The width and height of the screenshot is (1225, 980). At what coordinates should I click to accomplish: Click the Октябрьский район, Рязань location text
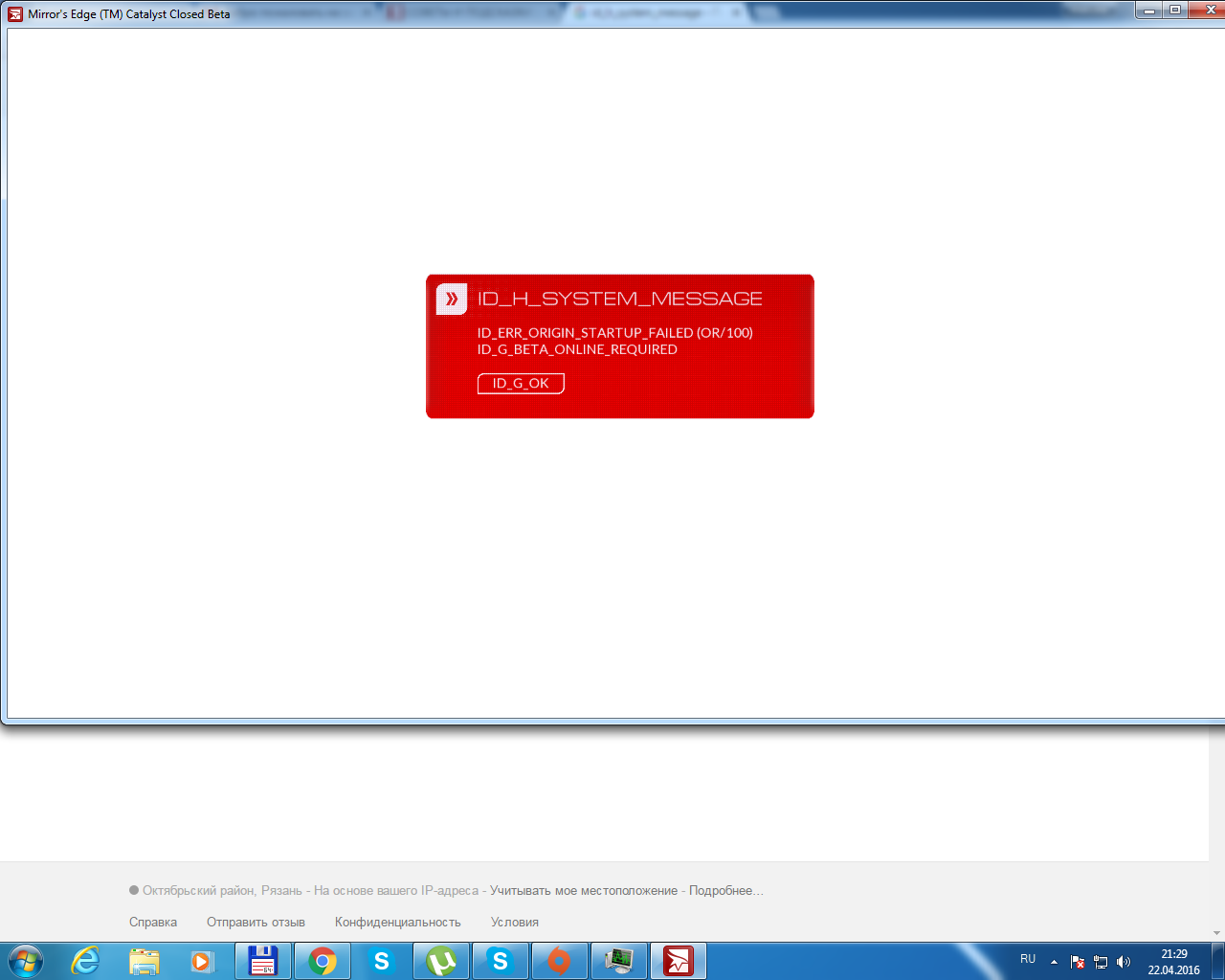[222, 891]
